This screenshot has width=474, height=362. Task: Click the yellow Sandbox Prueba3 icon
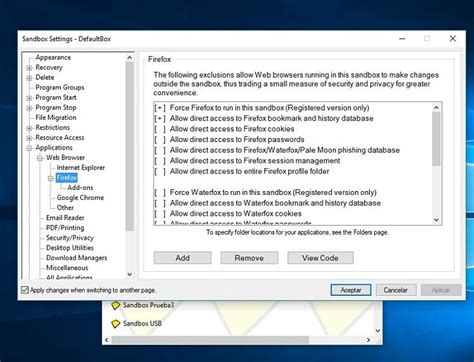click(115, 305)
